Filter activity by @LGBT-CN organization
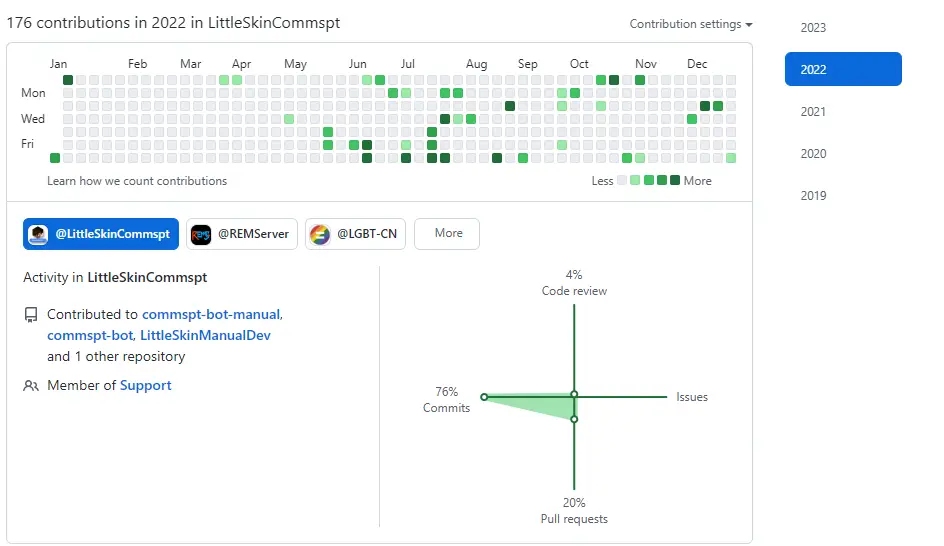The width and height of the screenshot is (944, 546). tap(355, 234)
